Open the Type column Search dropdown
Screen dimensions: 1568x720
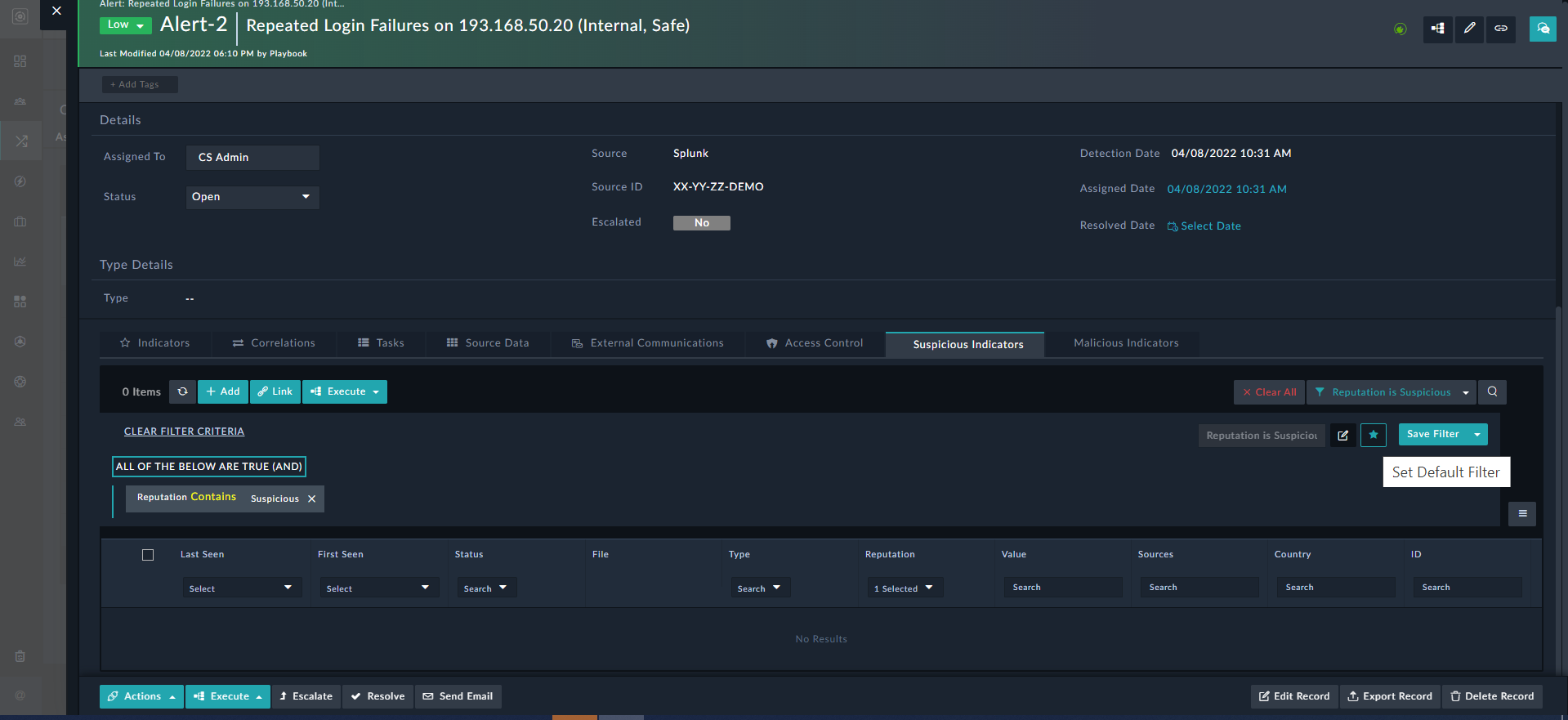(x=759, y=588)
